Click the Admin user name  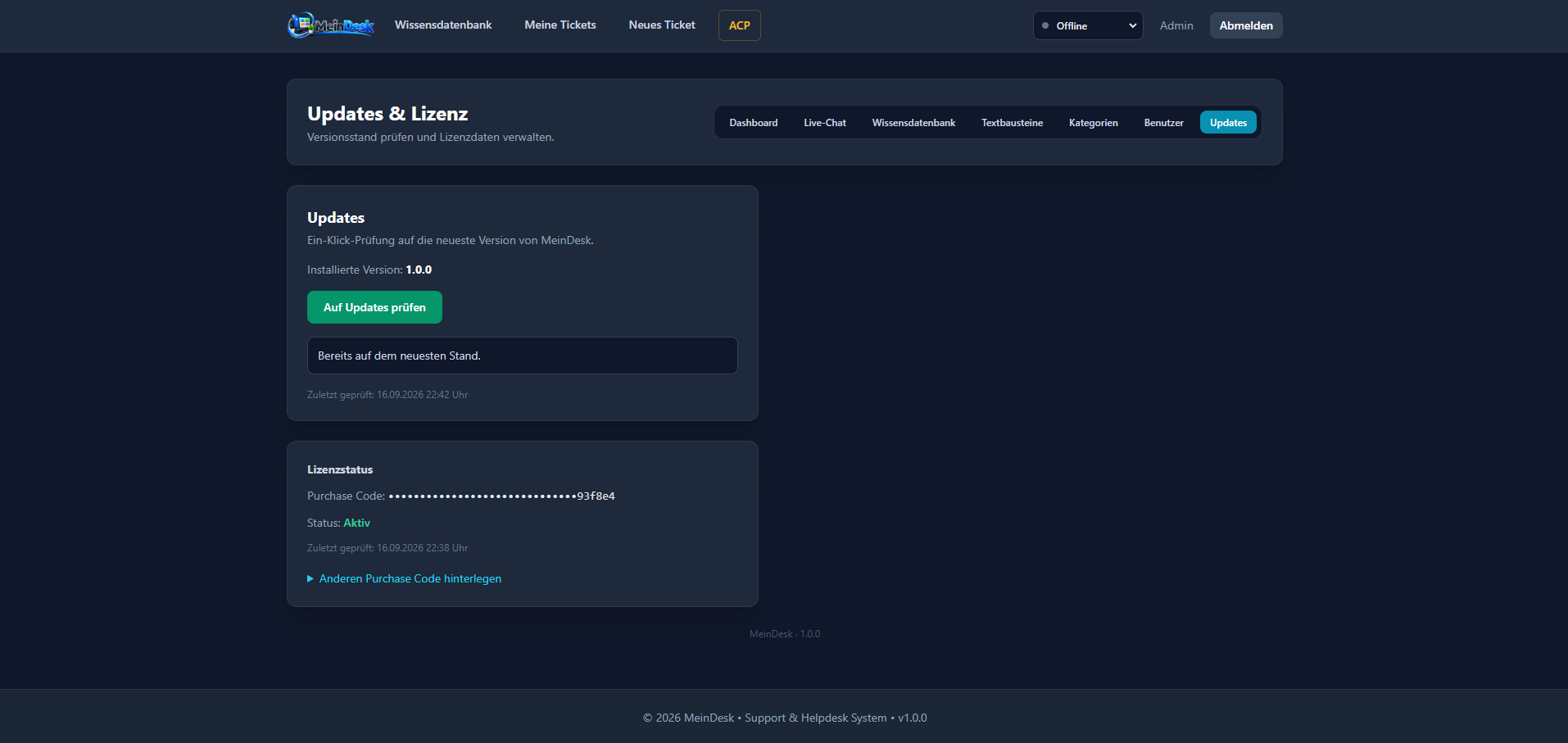pyautogui.click(x=1176, y=25)
